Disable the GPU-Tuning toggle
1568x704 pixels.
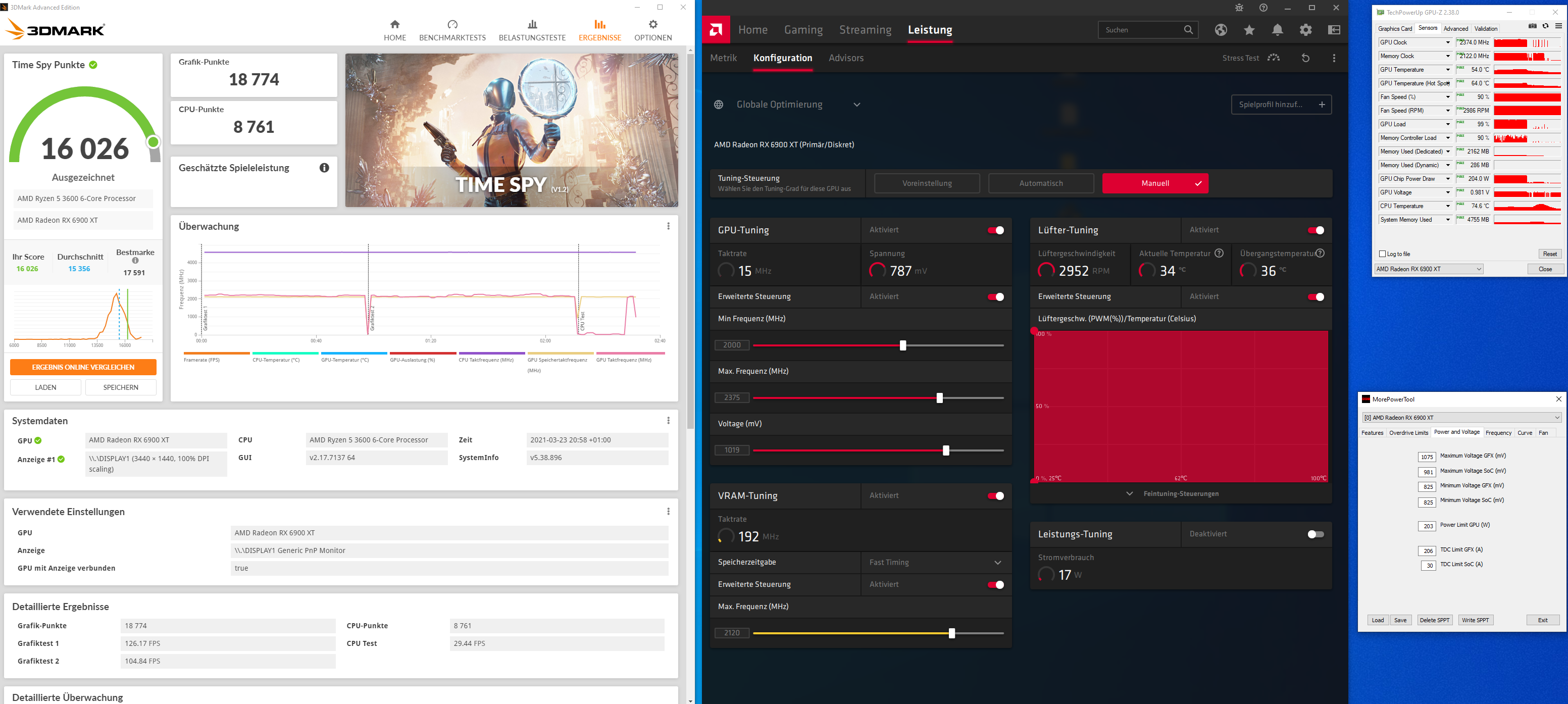coord(996,230)
